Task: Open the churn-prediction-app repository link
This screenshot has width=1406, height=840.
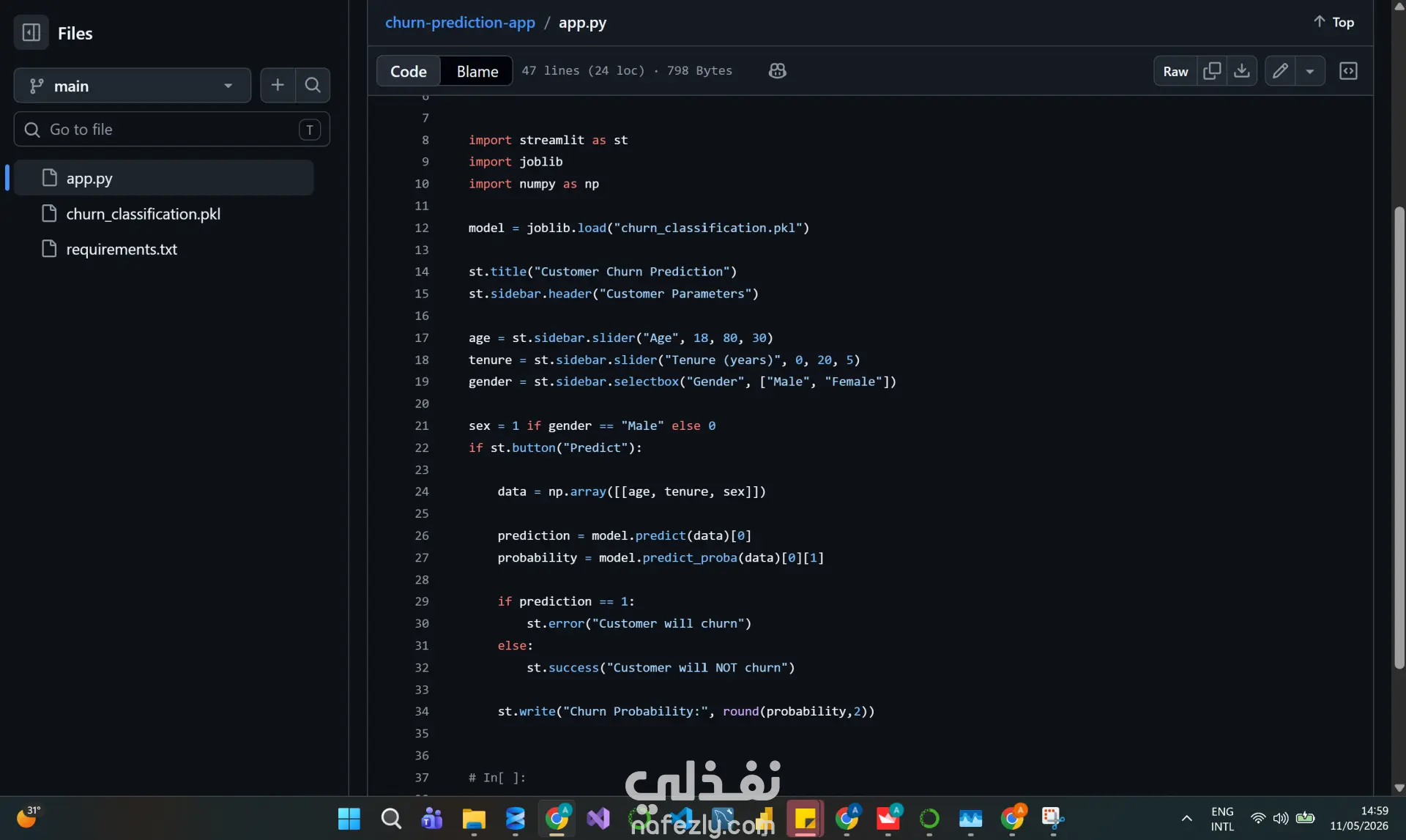Action: [x=460, y=23]
